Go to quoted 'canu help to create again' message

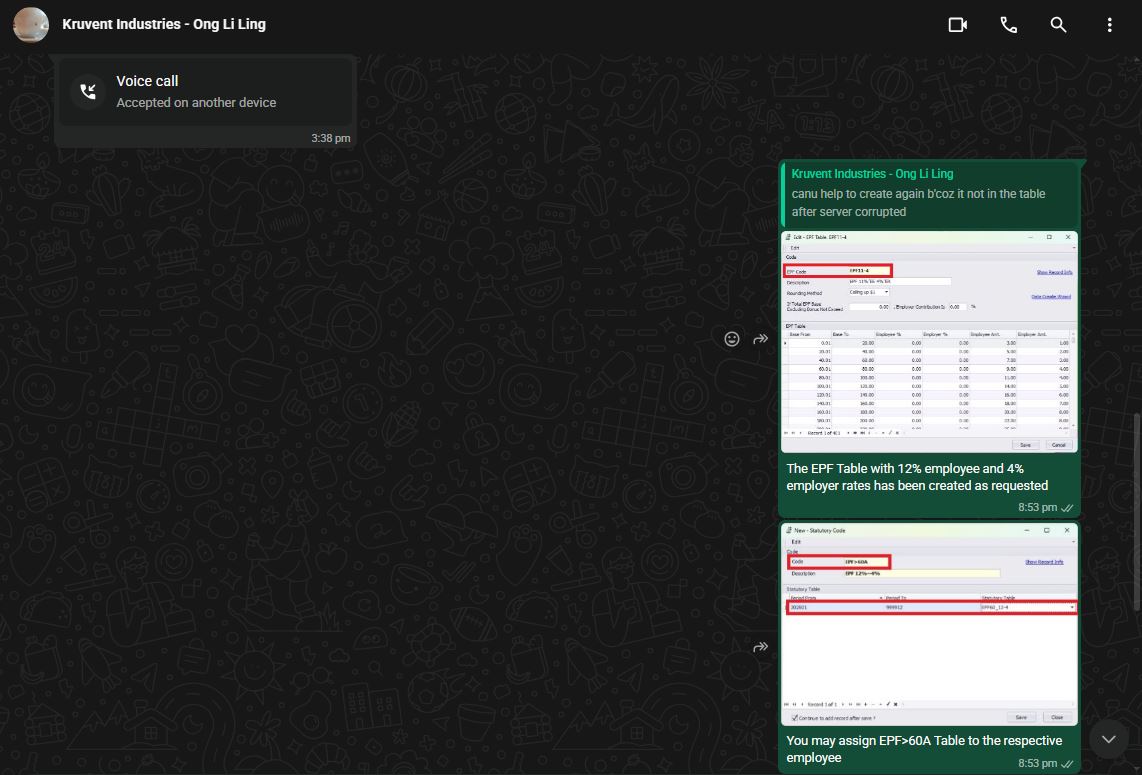(929, 193)
